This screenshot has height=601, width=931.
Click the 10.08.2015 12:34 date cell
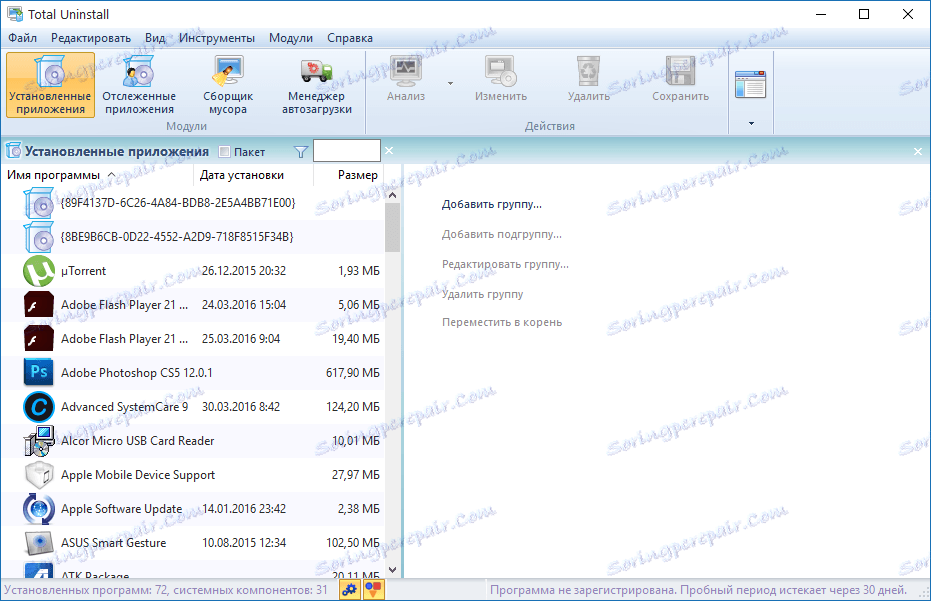point(244,543)
